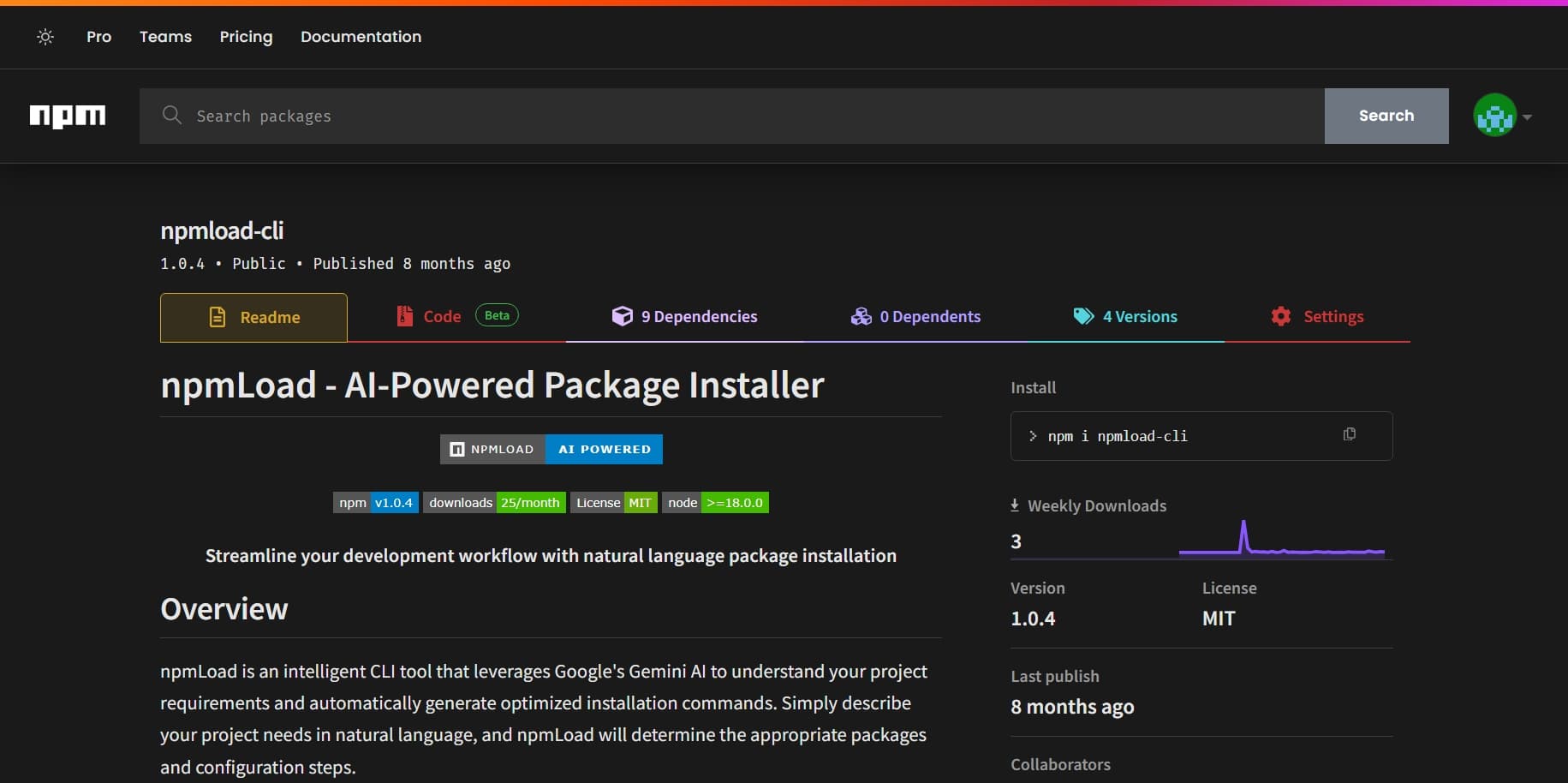This screenshot has width=1568, height=783.
Task: Click the 'Streamline your development workflow' tagline
Action: [x=551, y=556]
